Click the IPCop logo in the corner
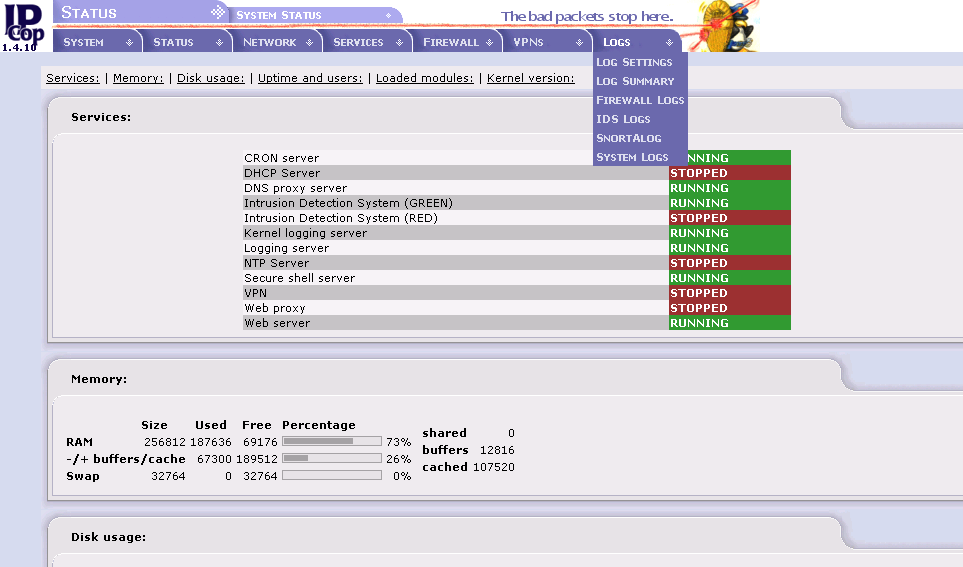The width and height of the screenshot is (963, 567). [x=22, y=25]
